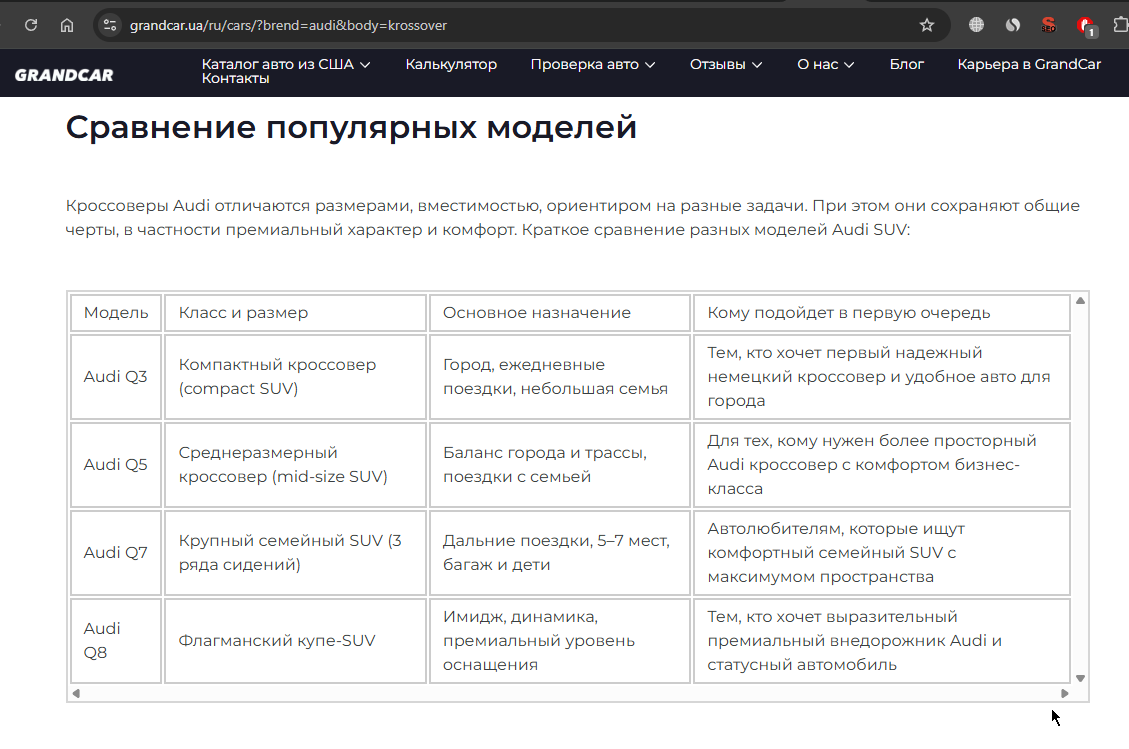Image resolution: width=1129 pixels, height=749 pixels.
Task: Open the gray swirl extension icon
Action: 1013,25
